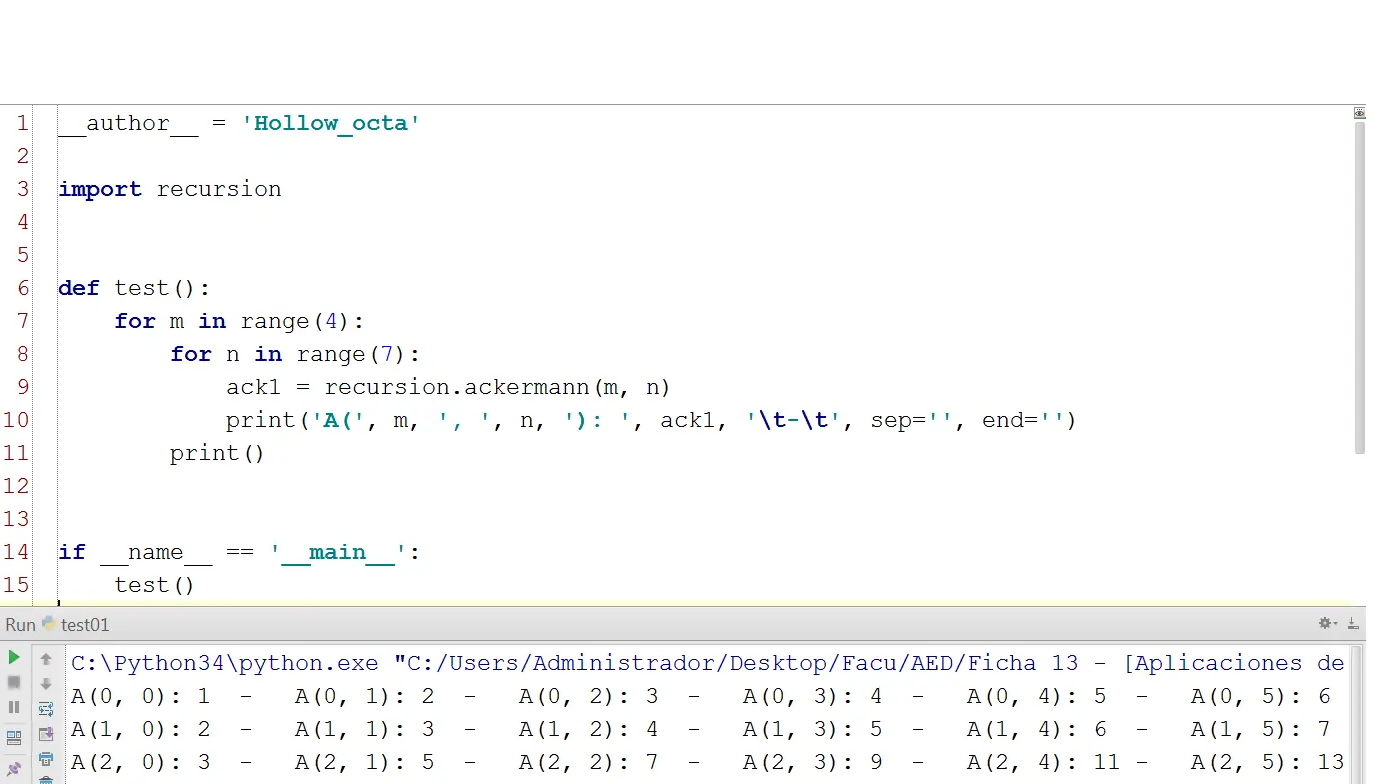The height and width of the screenshot is (784, 1384).
Task: Click the 'def test():' line
Action: point(134,288)
